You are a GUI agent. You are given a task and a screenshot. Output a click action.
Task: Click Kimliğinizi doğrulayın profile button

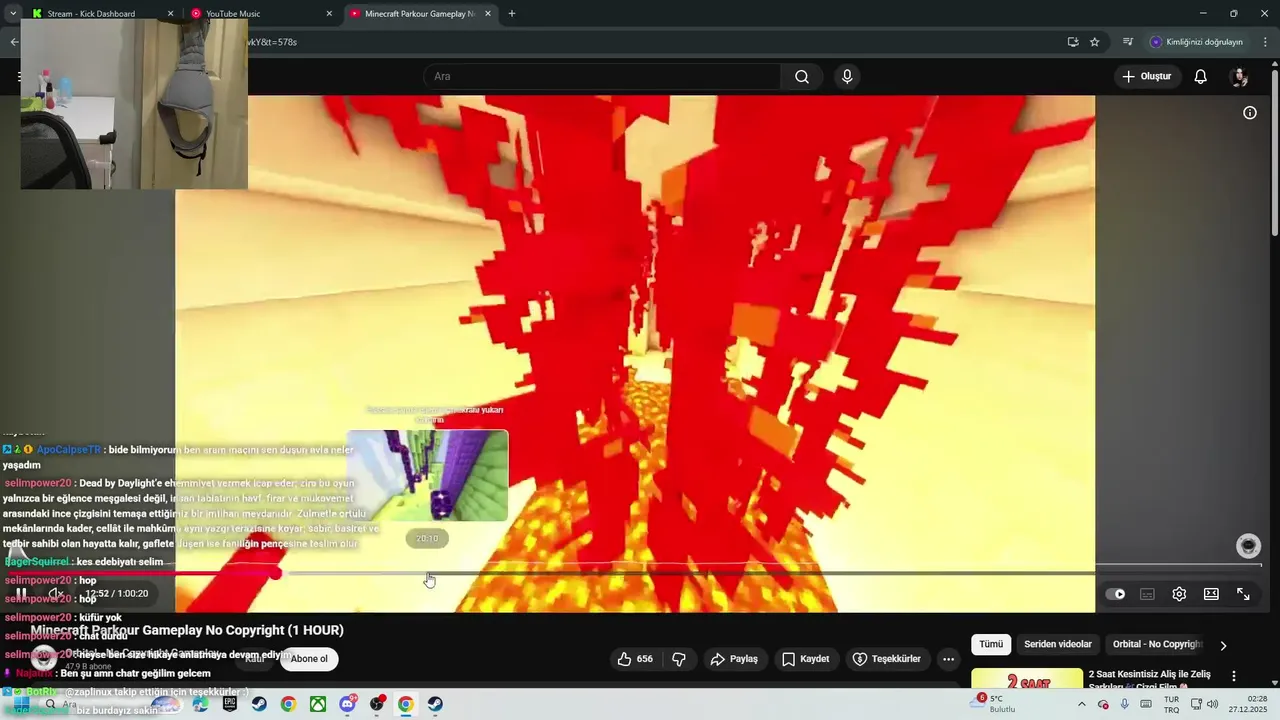[x=1196, y=42]
